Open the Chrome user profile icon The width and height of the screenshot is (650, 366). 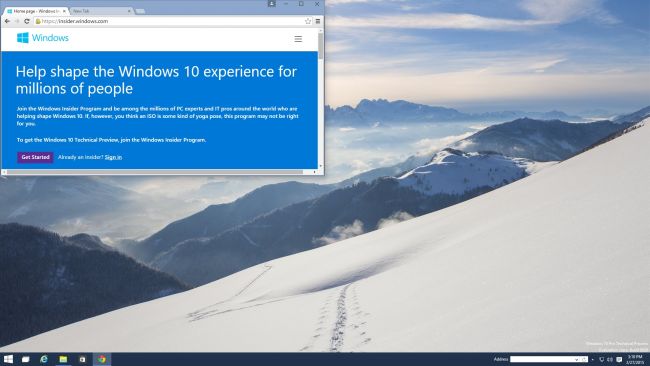click(x=272, y=4)
